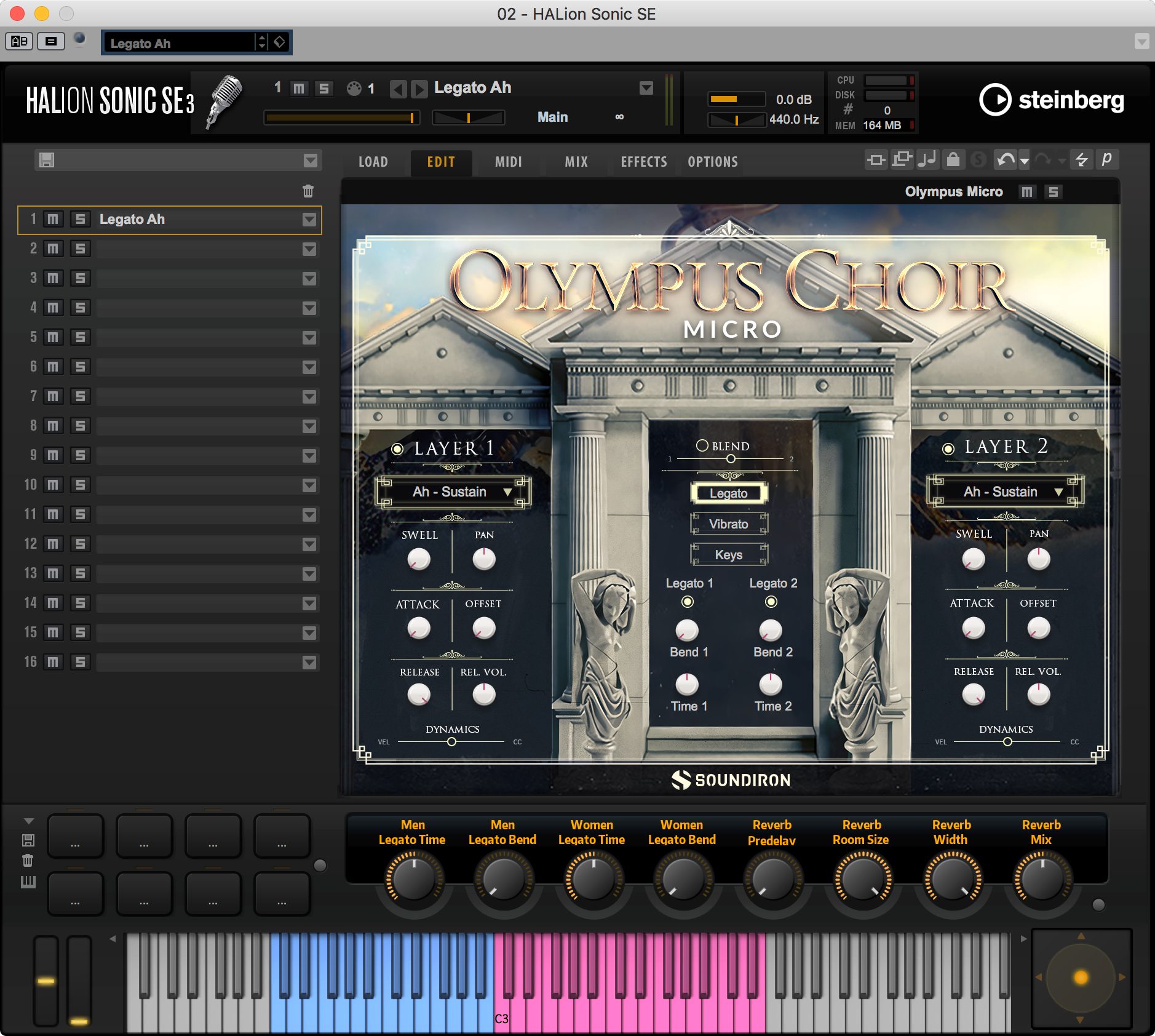Viewport: 1155px width, 1036px height.
Task: Delete program with trash icon above slot list
Action: click(308, 191)
